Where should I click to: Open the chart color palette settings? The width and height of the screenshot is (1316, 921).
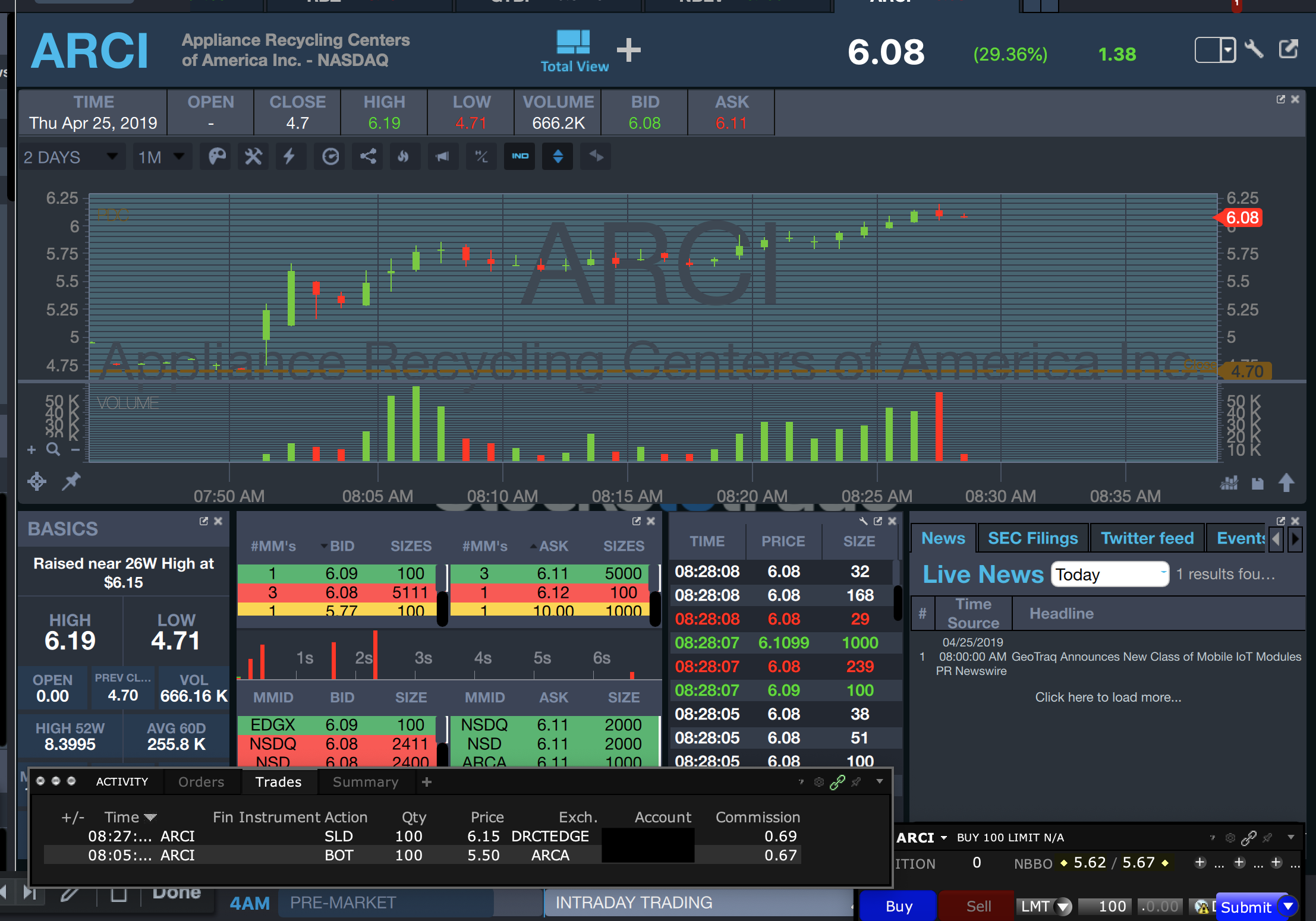pyautogui.click(x=217, y=157)
